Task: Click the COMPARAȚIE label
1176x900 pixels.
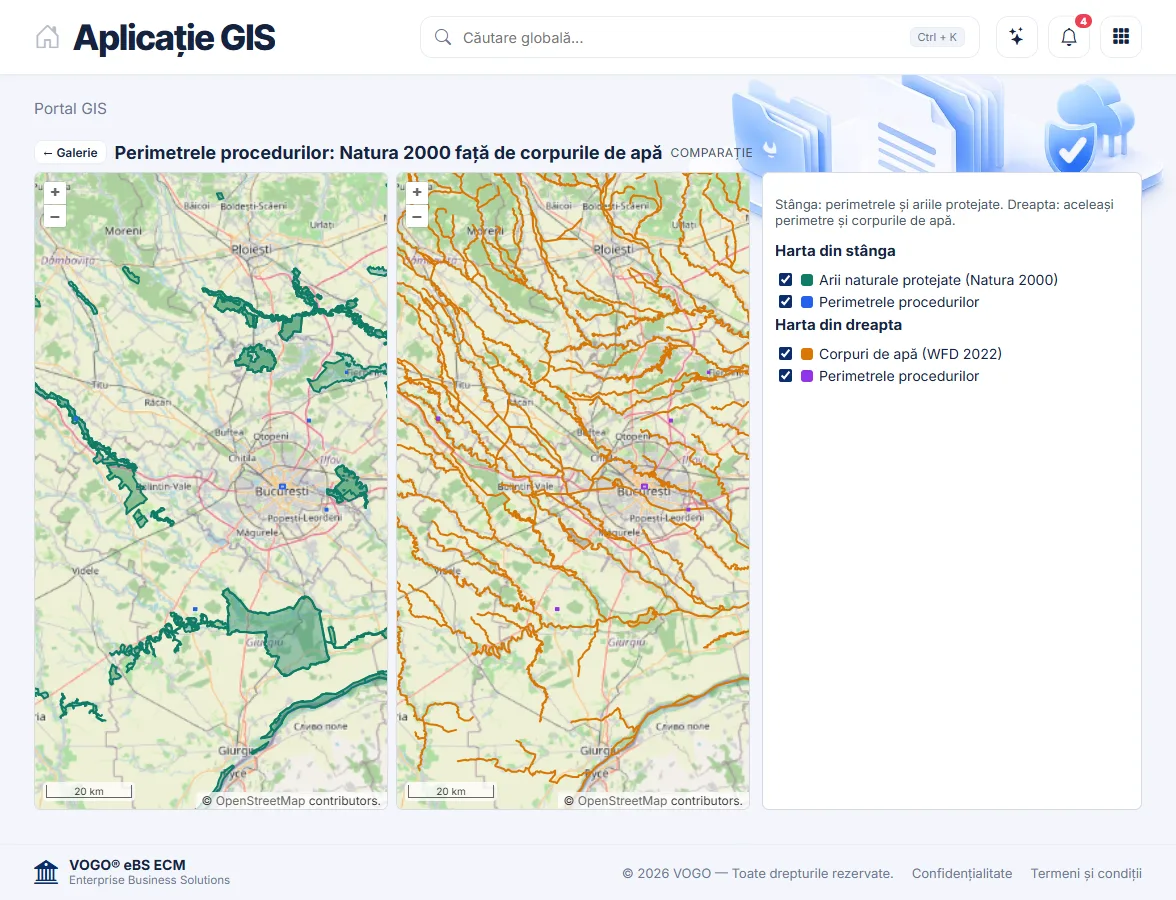Action: pyautogui.click(x=711, y=153)
